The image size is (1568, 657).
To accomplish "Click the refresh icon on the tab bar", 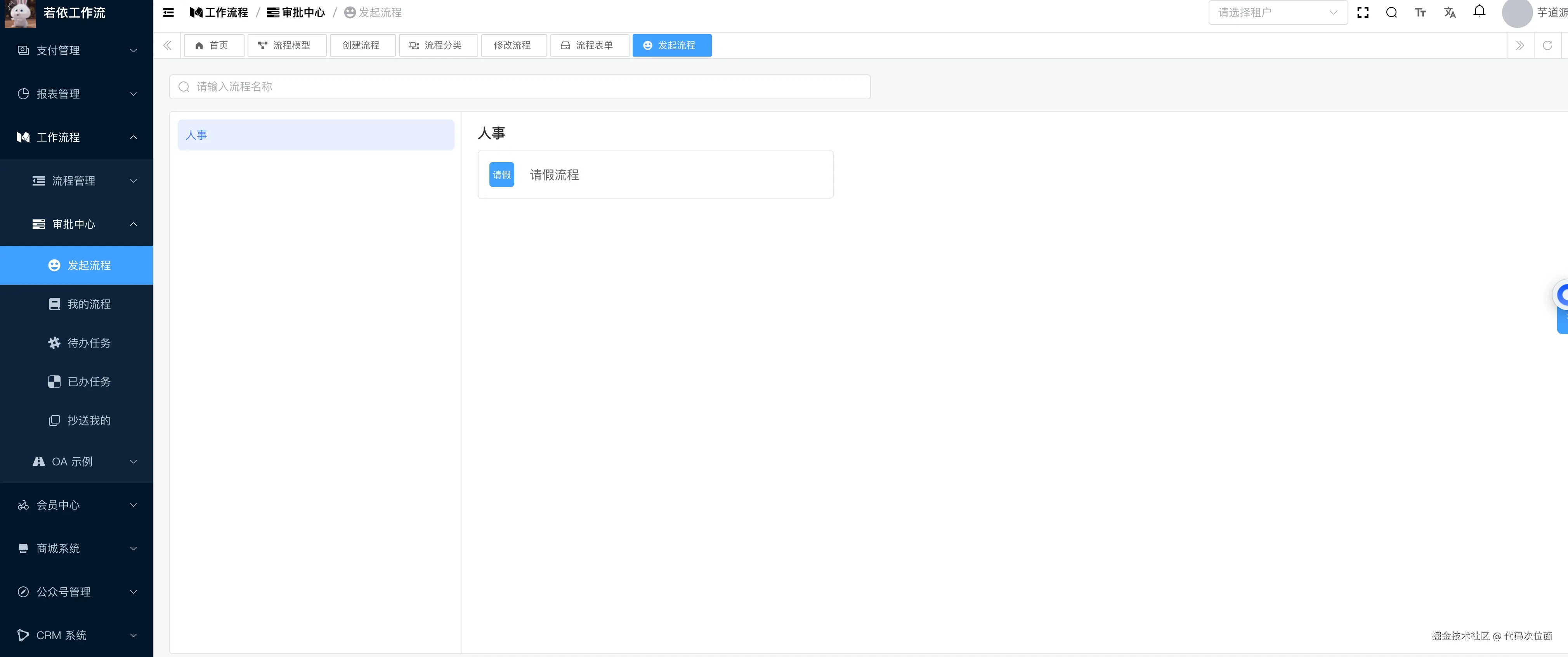I will point(1548,45).
